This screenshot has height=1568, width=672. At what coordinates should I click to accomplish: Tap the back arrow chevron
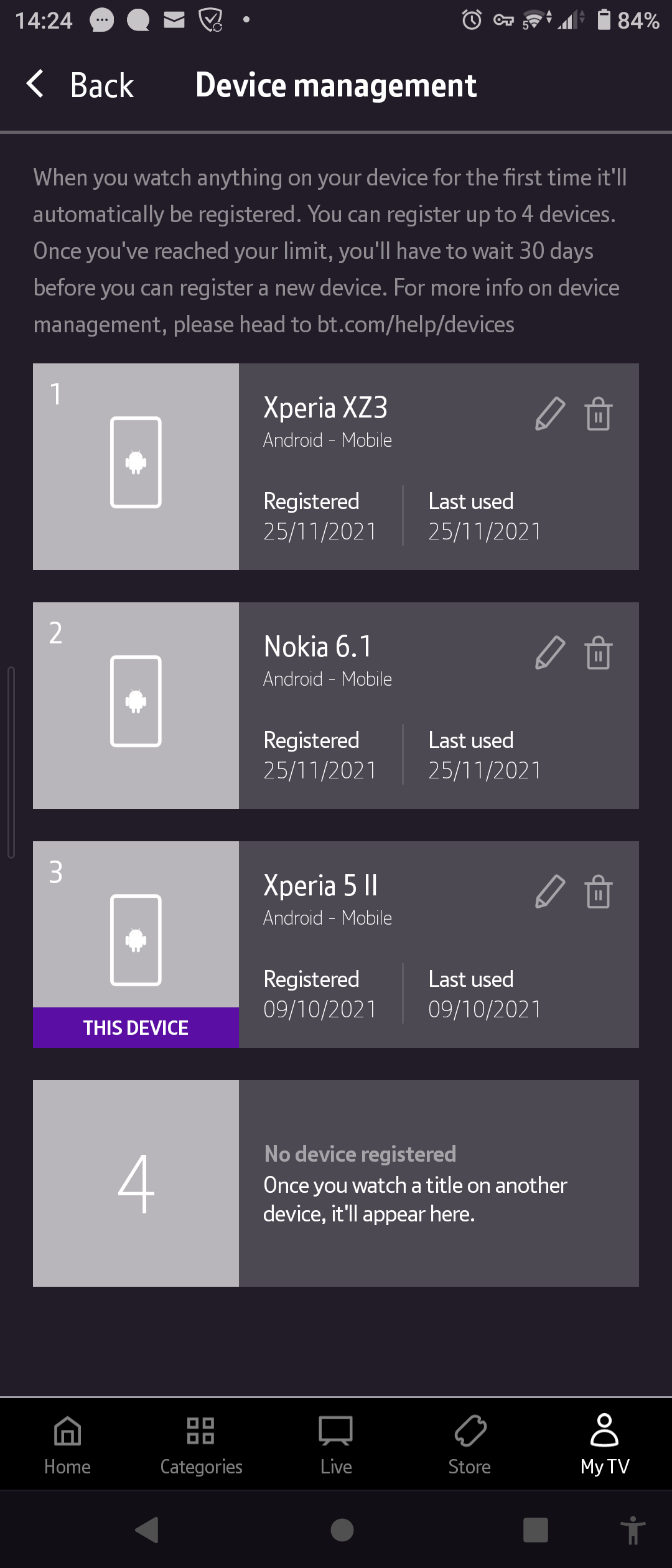35,84
